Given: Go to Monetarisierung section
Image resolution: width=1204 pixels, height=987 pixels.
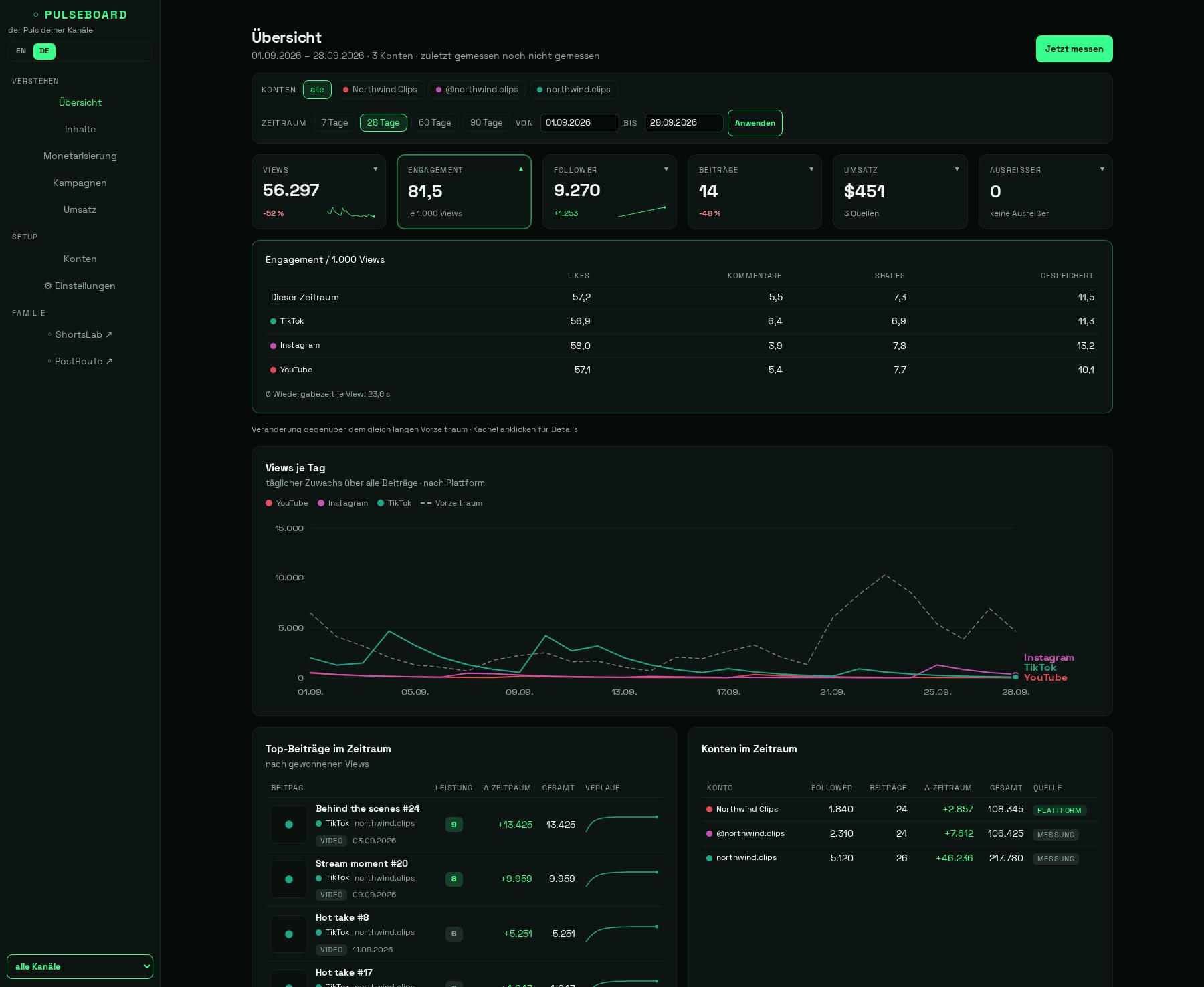Looking at the screenshot, I should [80, 156].
